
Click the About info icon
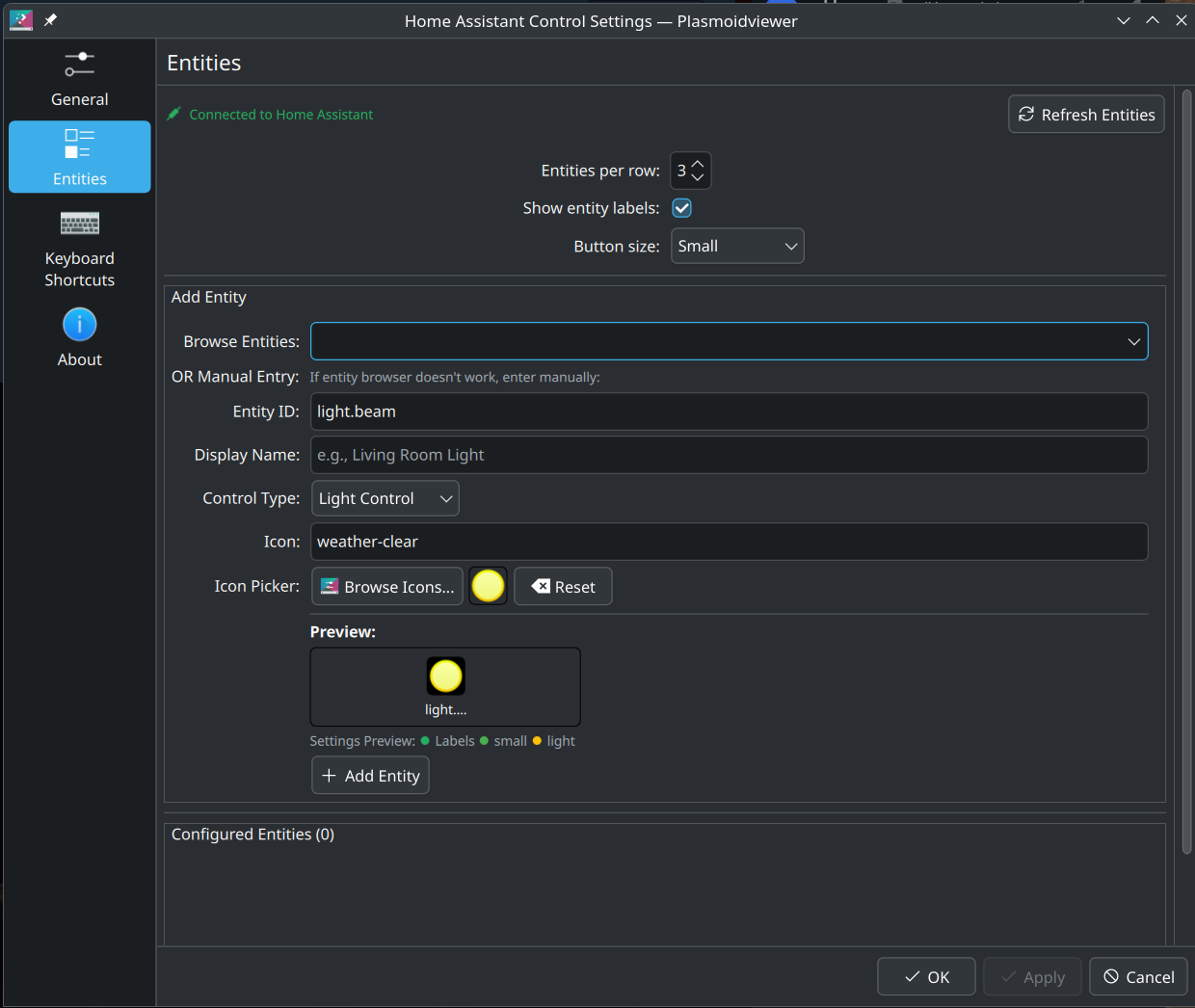point(79,325)
